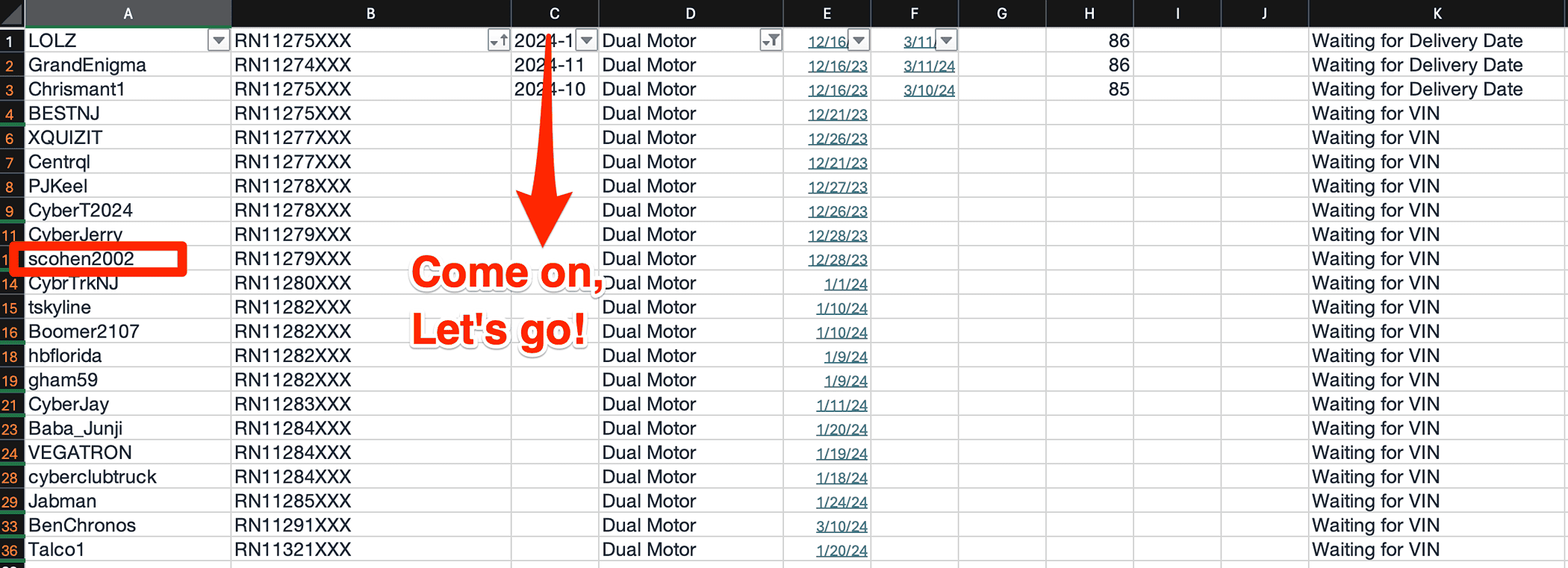Open the 12/21/23 date link for BESTNJ
Viewport: 1568px width, 568px height.
click(x=837, y=114)
